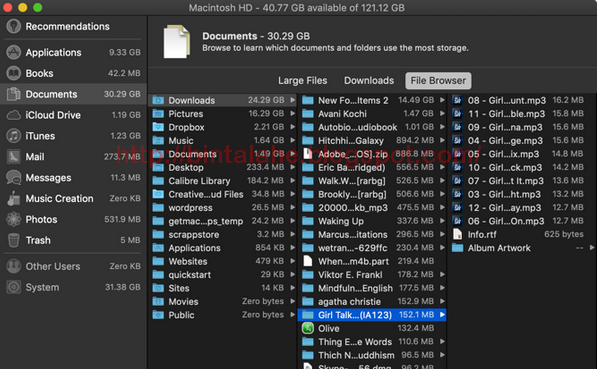Screen dimensions: 598x369
Task: Click the Dropbox folder icon
Action: pos(158,127)
